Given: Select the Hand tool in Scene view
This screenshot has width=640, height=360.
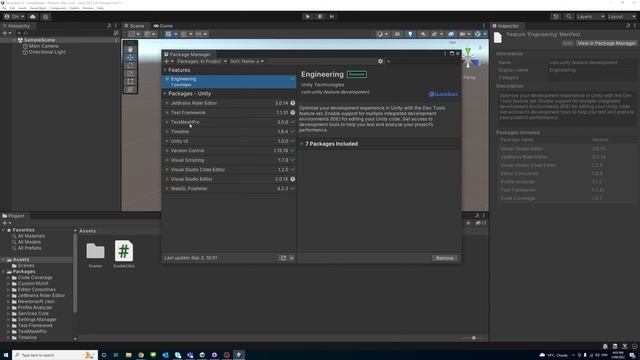Looking at the screenshot, I should tap(130, 49).
